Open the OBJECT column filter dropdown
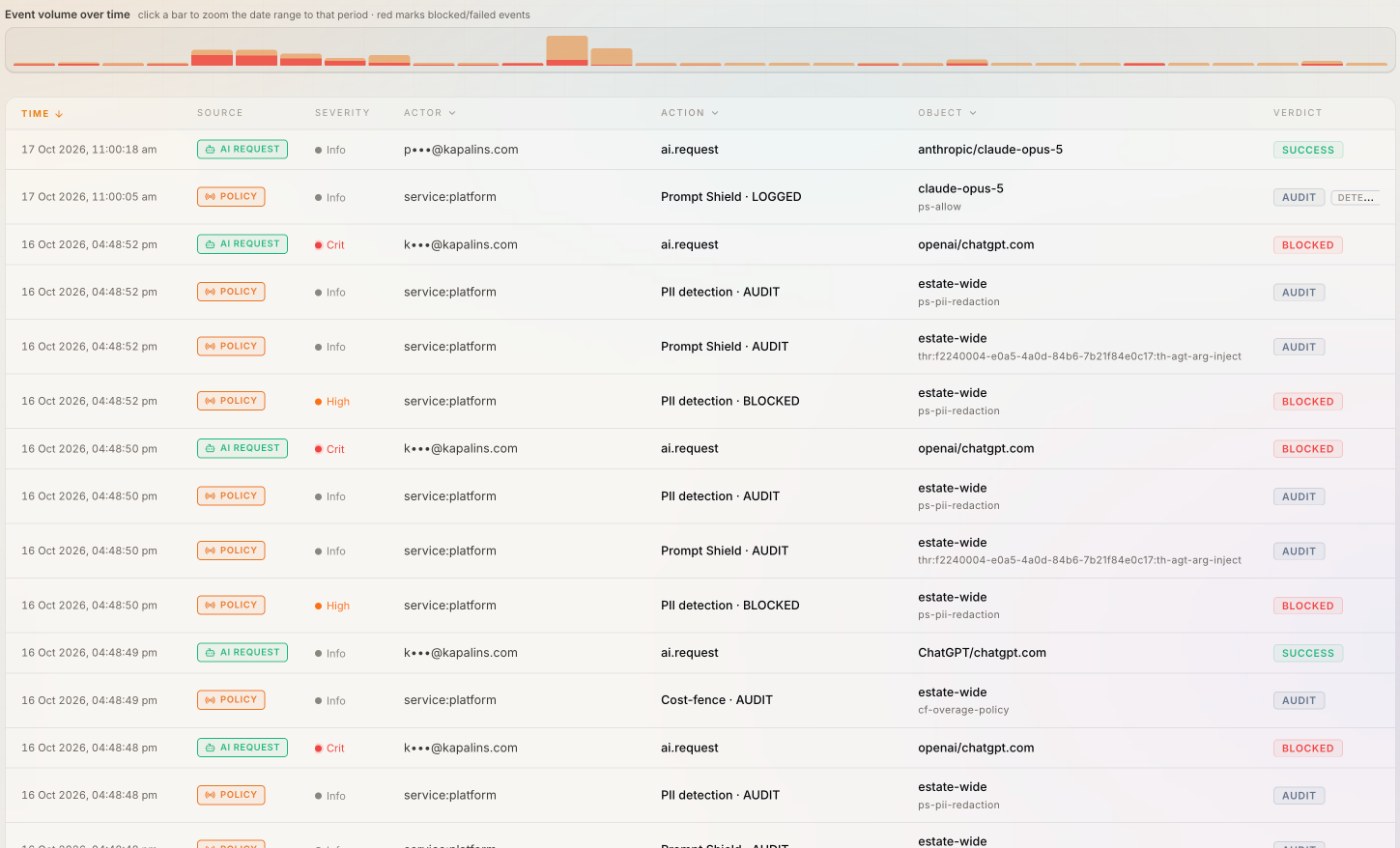 click(973, 113)
